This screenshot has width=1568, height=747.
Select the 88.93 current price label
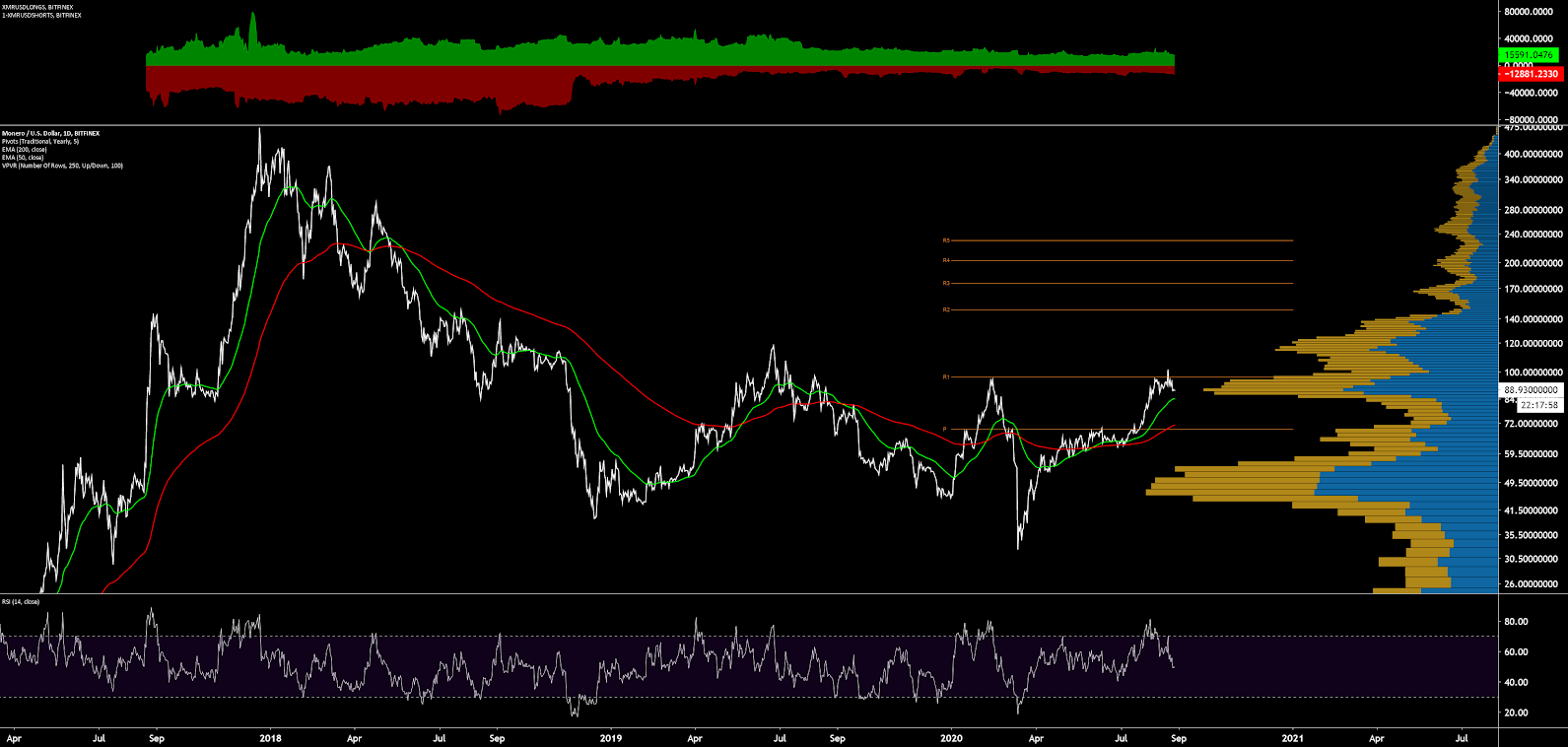click(1530, 390)
